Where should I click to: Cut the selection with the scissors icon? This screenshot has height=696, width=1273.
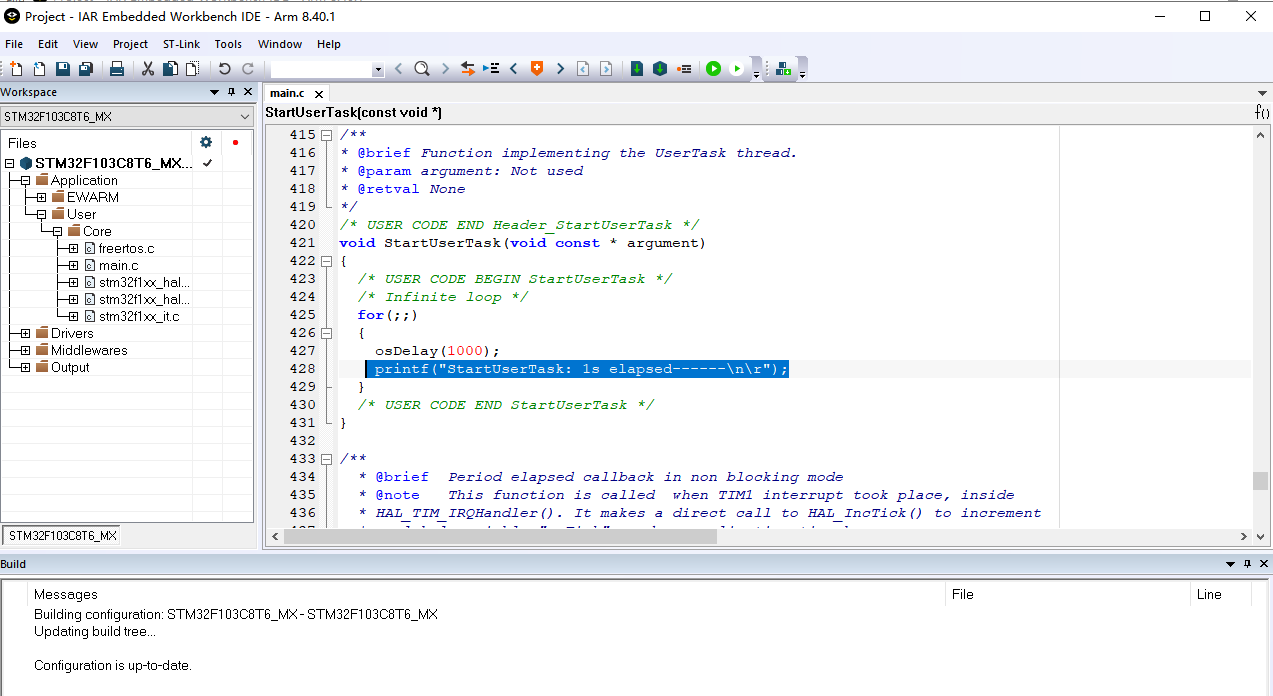tap(148, 69)
